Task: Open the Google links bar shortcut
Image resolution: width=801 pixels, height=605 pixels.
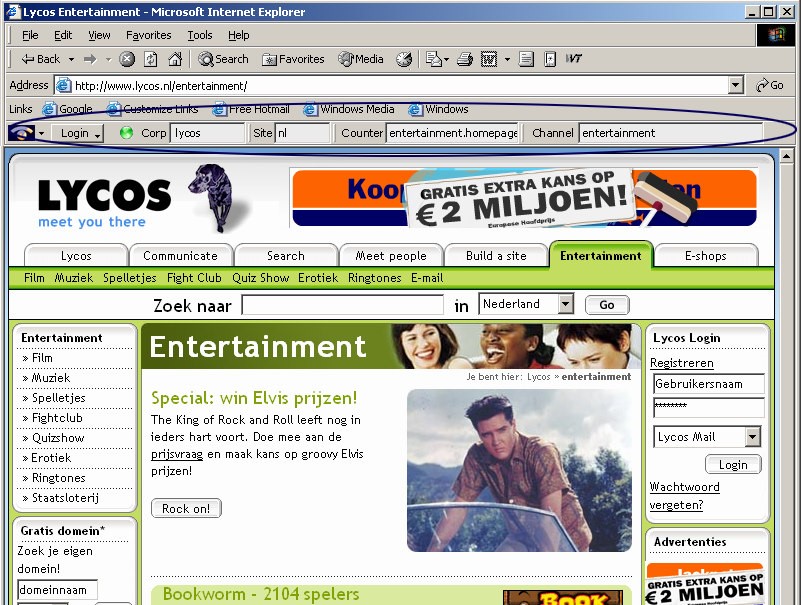Action: click(x=67, y=109)
